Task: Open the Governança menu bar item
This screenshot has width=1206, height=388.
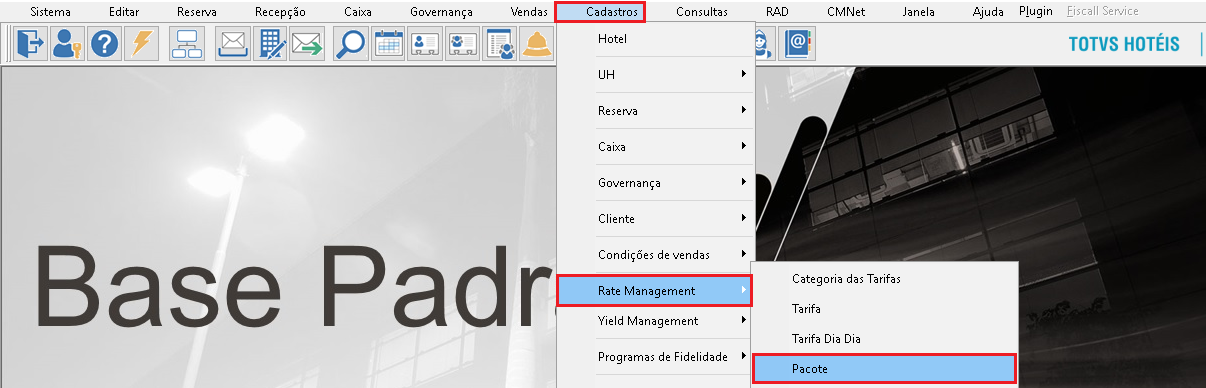Action: click(x=441, y=12)
